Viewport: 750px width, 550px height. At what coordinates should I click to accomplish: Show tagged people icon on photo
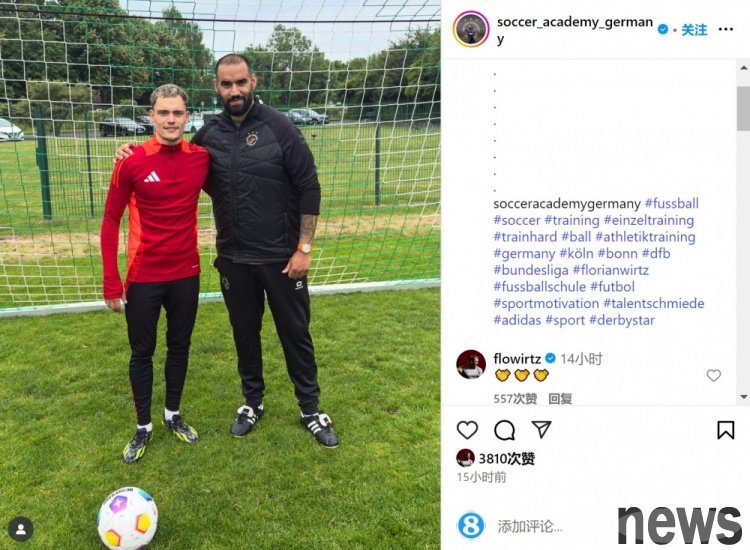(x=21, y=529)
